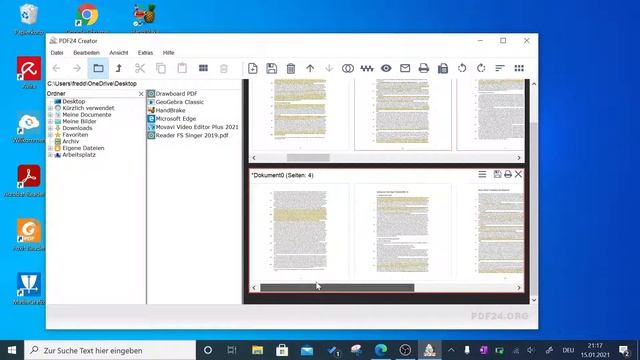640x360 pixels.
Task: Change file list view mode icon
Action: (203, 68)
